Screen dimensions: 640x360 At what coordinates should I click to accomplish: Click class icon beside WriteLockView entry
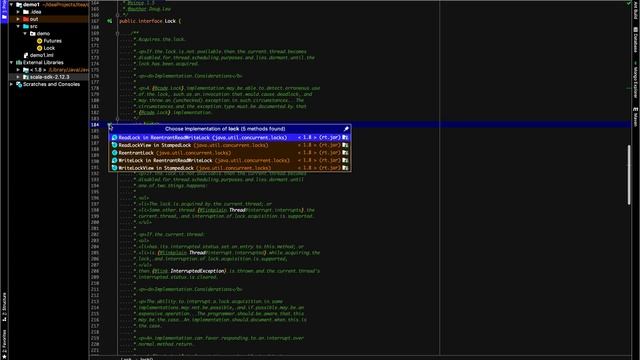point(115,168)
